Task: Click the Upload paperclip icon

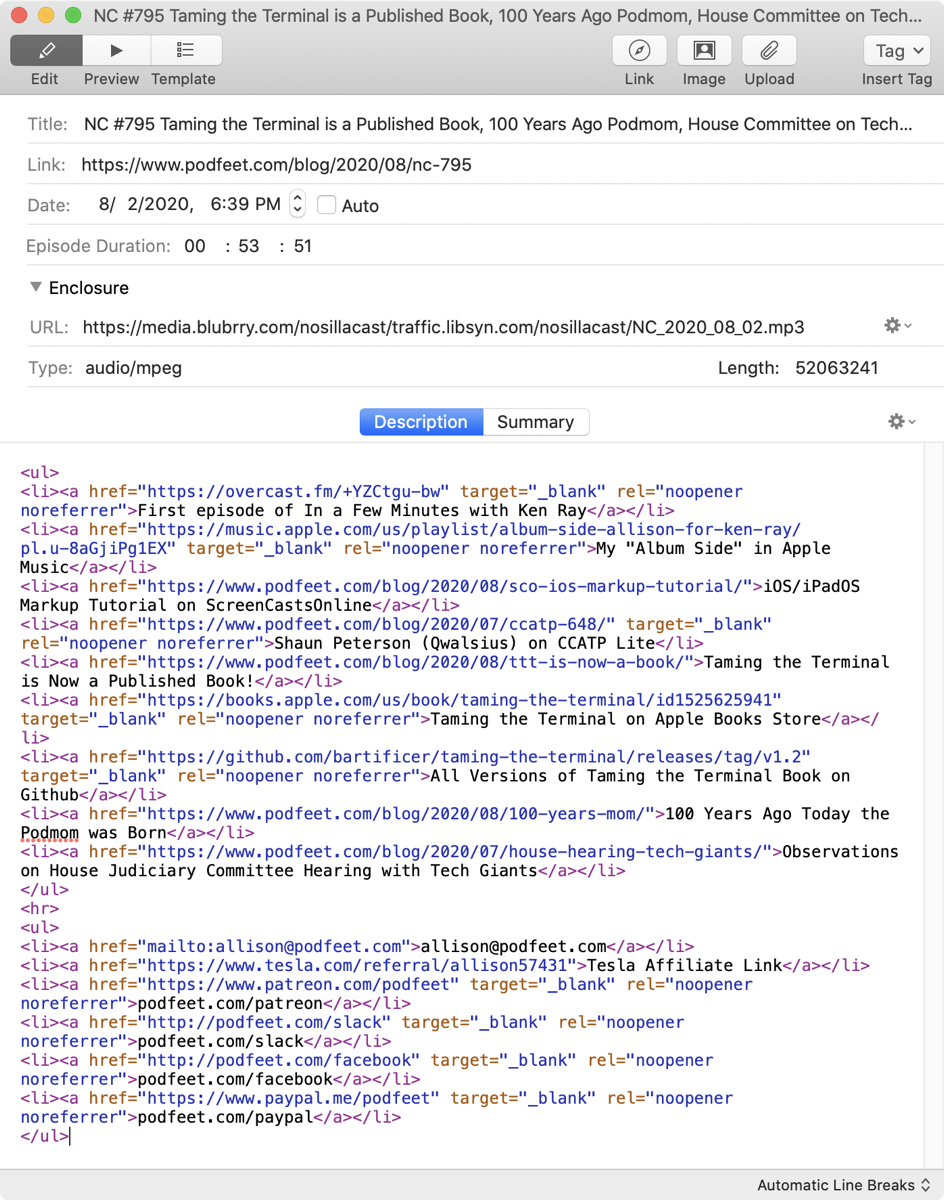Action: click(x=769, y=50)
